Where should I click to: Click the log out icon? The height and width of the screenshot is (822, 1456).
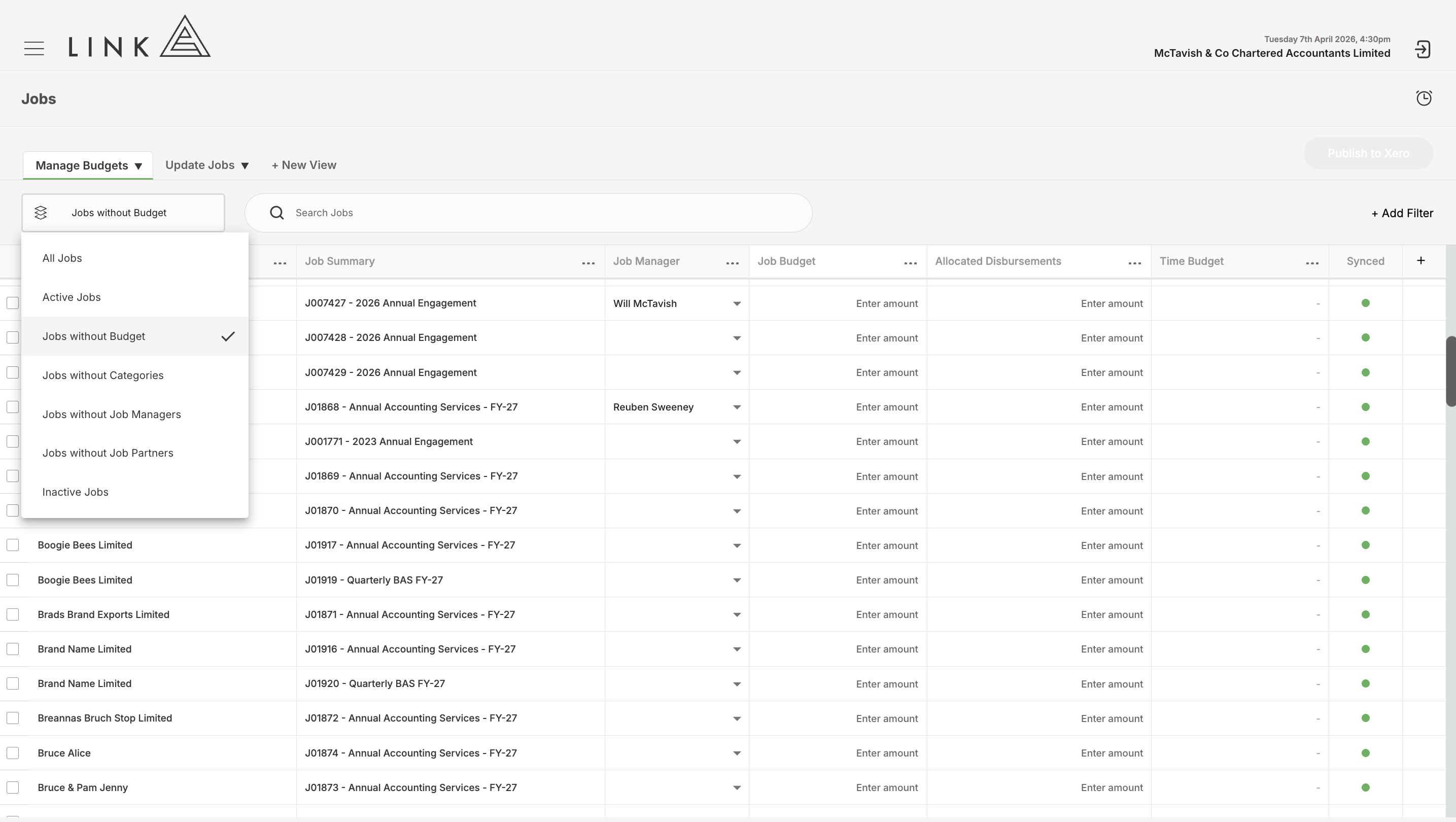[x=1423, y=49]
